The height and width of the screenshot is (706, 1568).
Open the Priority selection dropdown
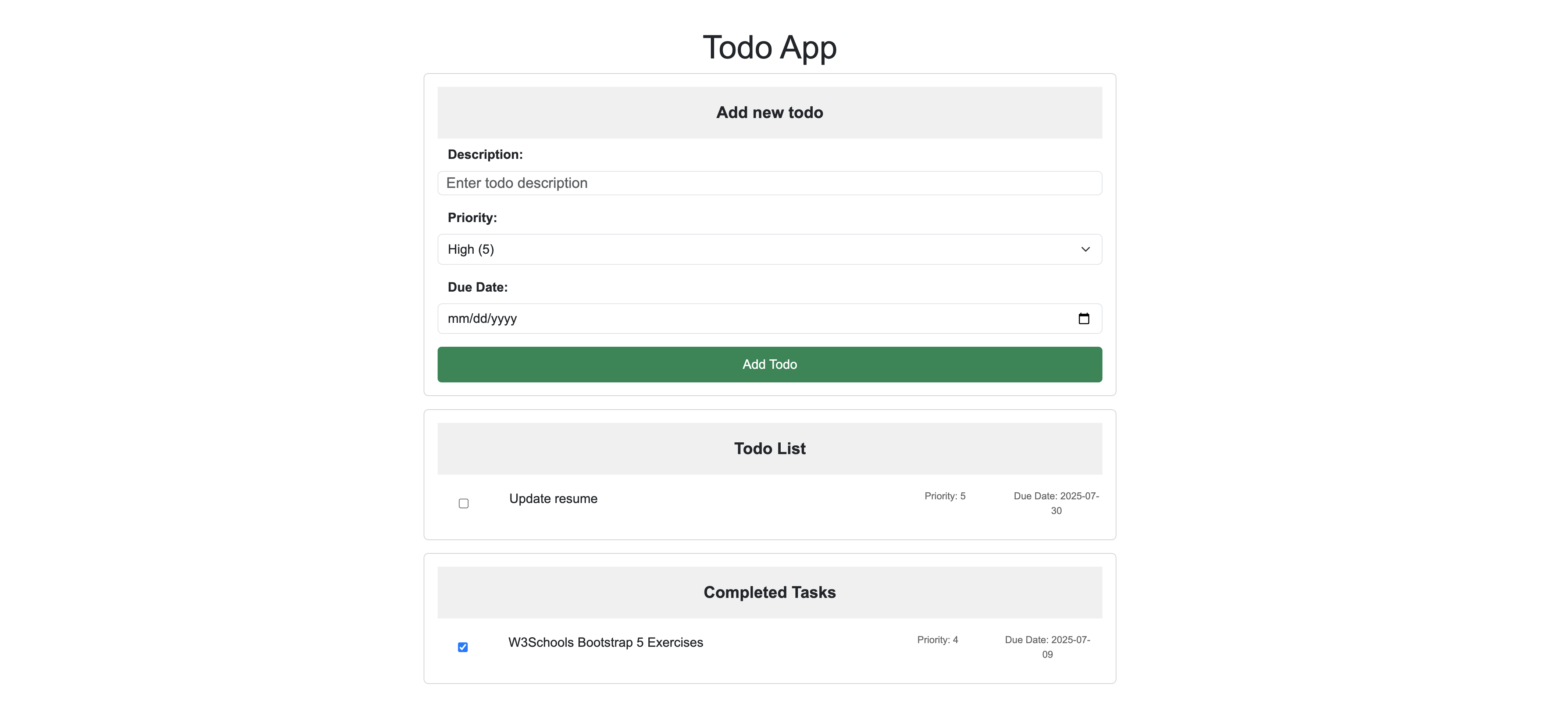click(769, 249)
